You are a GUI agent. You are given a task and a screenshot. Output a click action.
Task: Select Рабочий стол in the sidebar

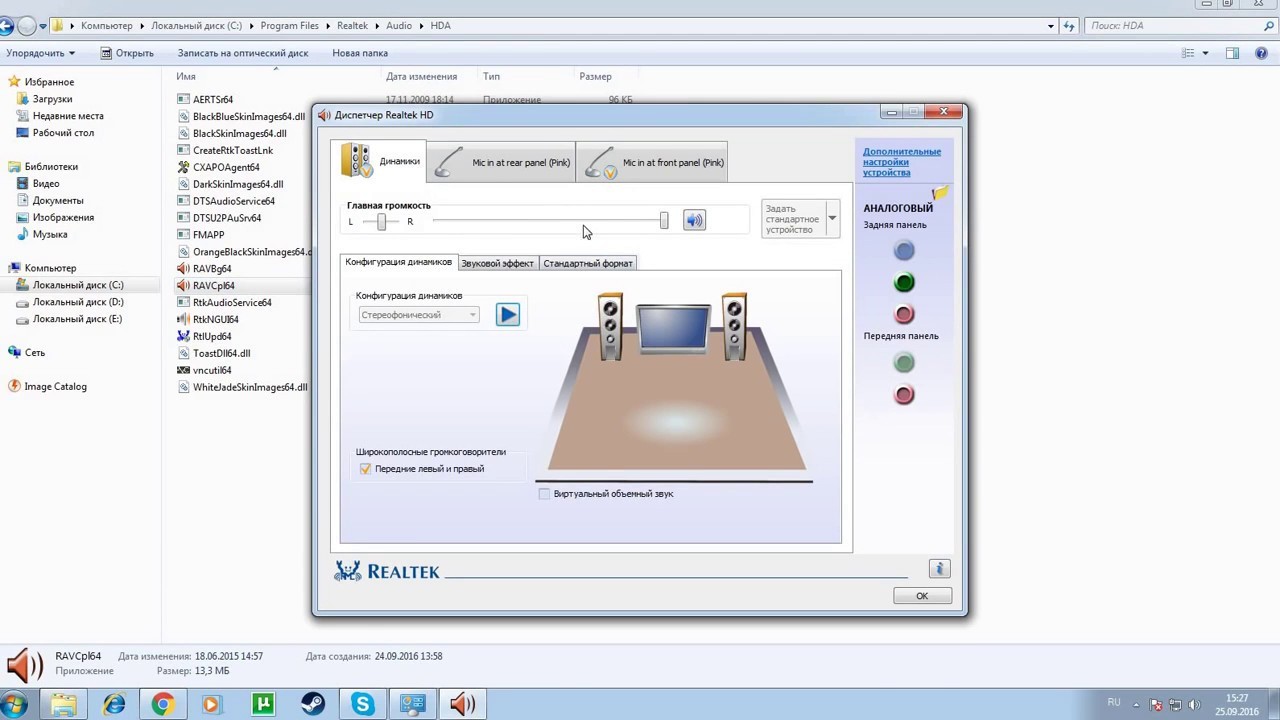pyautogui.click(x=63, y=132)
